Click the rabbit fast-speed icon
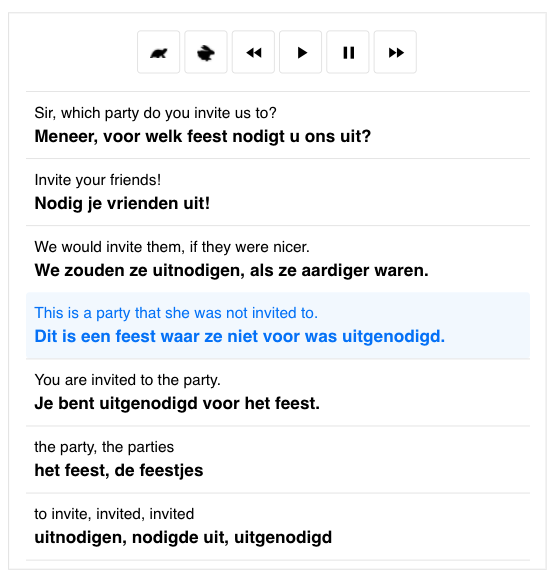The image size is (558, 581). pos(206,52)
